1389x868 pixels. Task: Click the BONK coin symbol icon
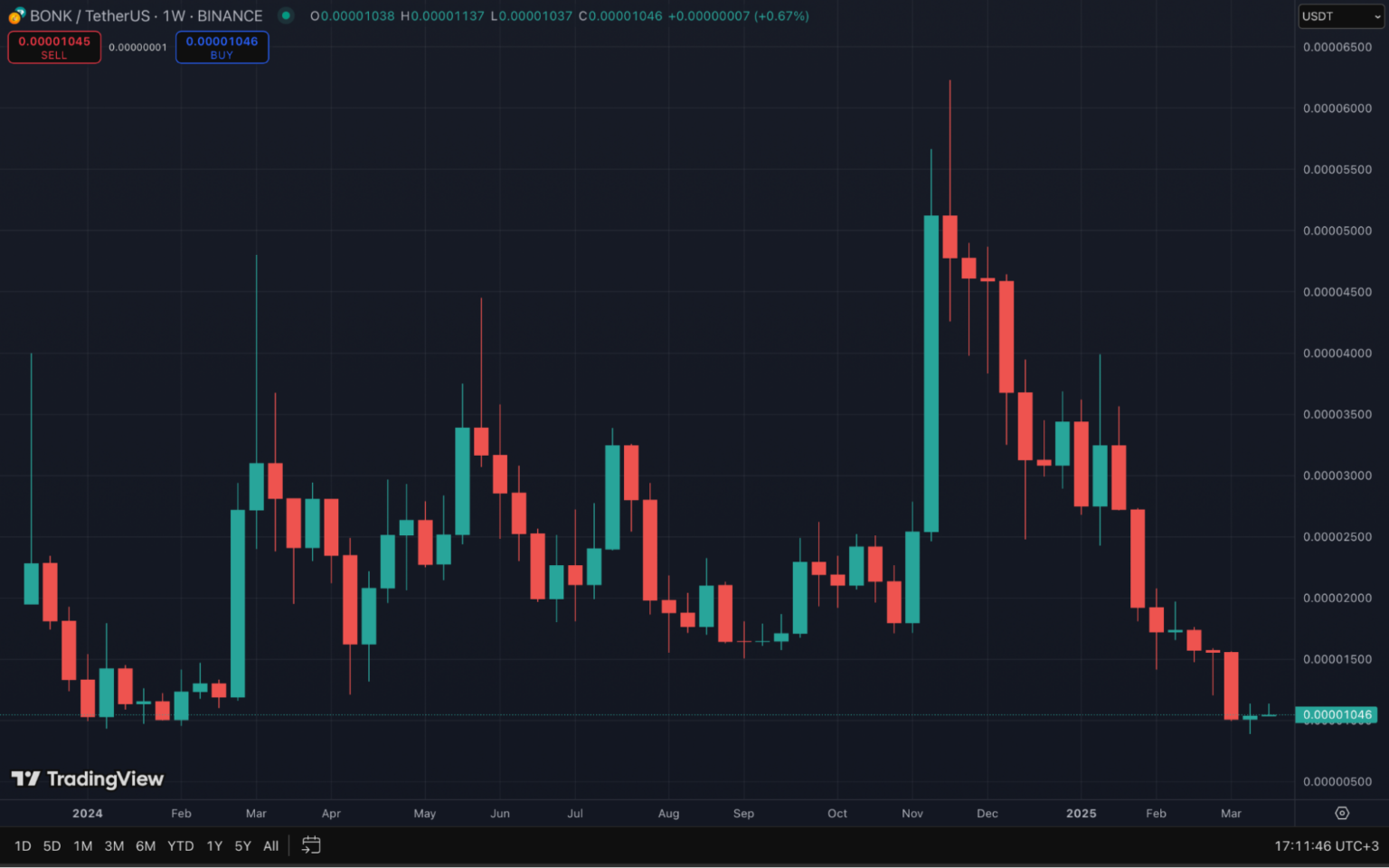coord(16,15)
